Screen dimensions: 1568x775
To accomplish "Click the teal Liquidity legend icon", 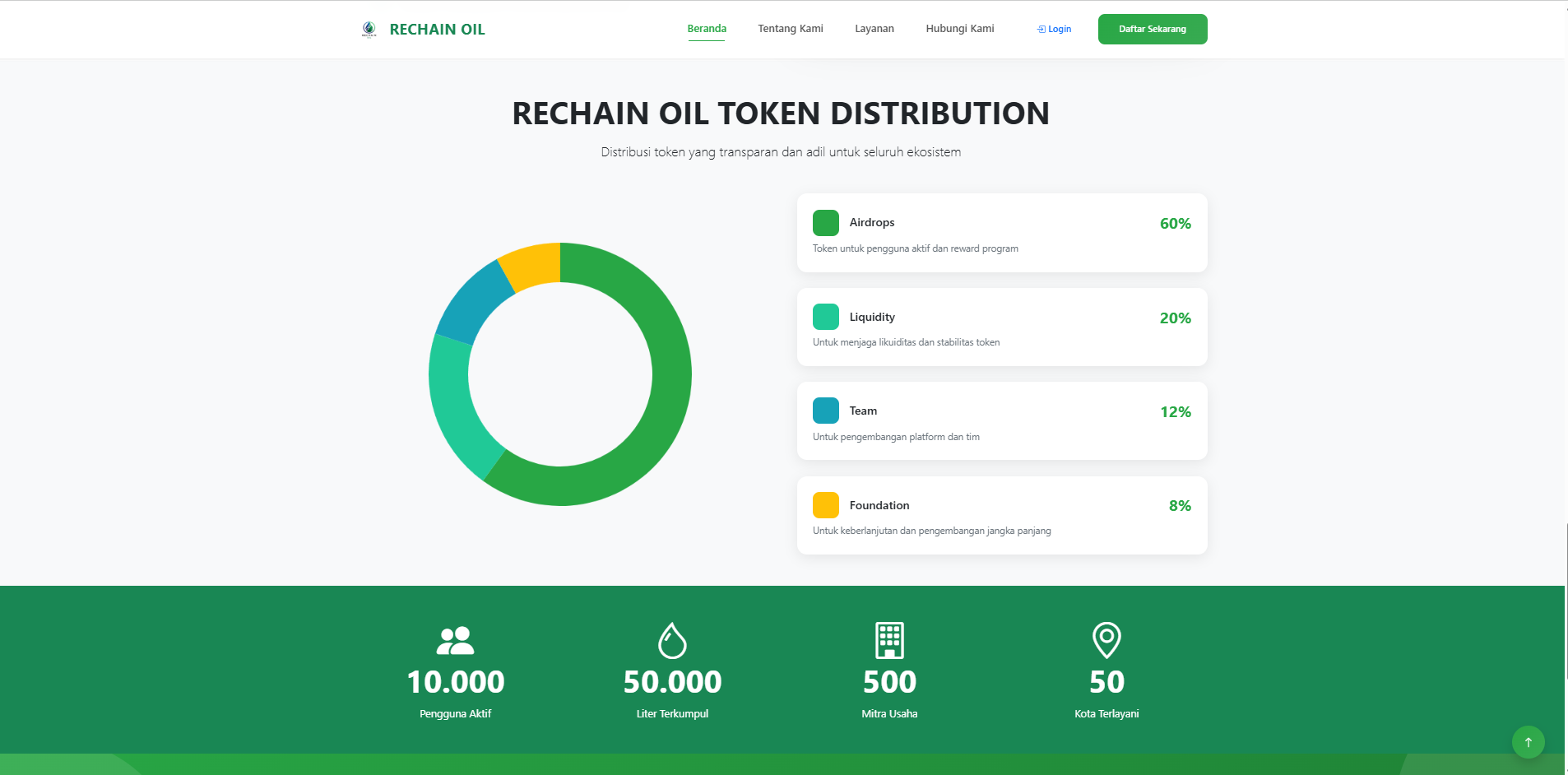I will coord(824,317).
